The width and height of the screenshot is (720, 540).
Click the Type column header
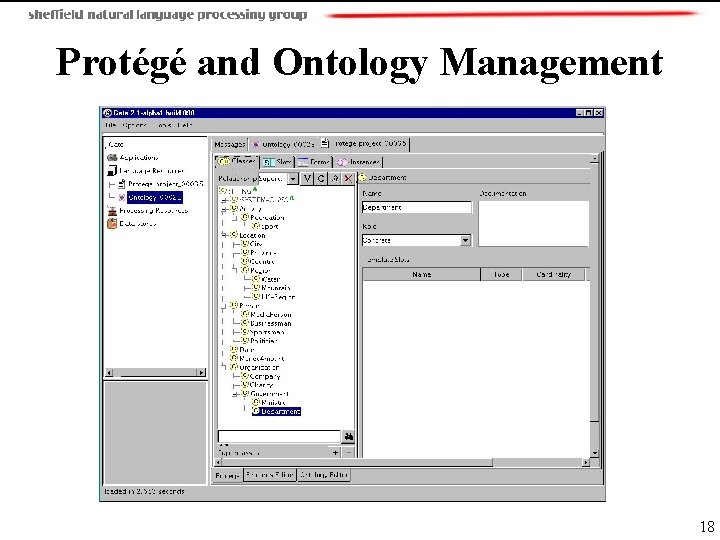click(501, 274)
